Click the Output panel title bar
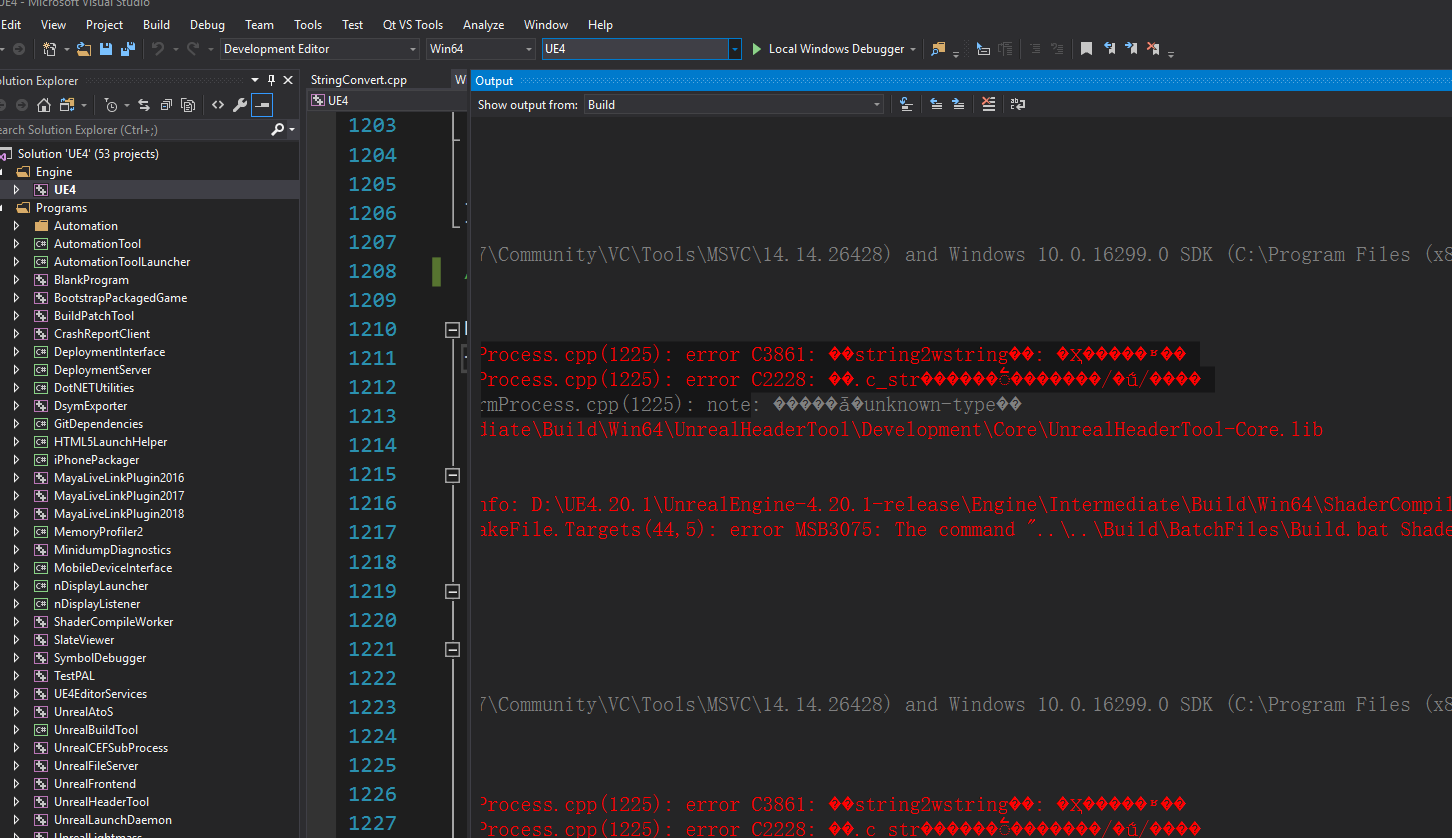Image resolution: width=1452 pixels, height=838 pixels. pyautogui.click(x=961, y=81)
